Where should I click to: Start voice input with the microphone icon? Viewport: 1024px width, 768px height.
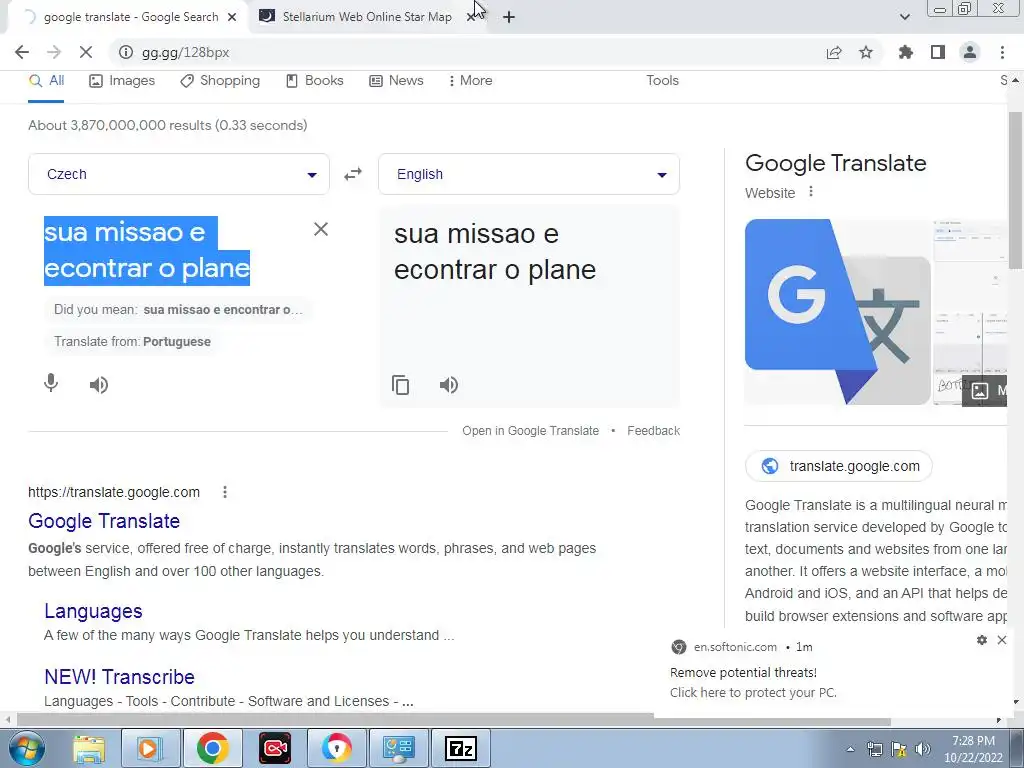coord(51,383)
